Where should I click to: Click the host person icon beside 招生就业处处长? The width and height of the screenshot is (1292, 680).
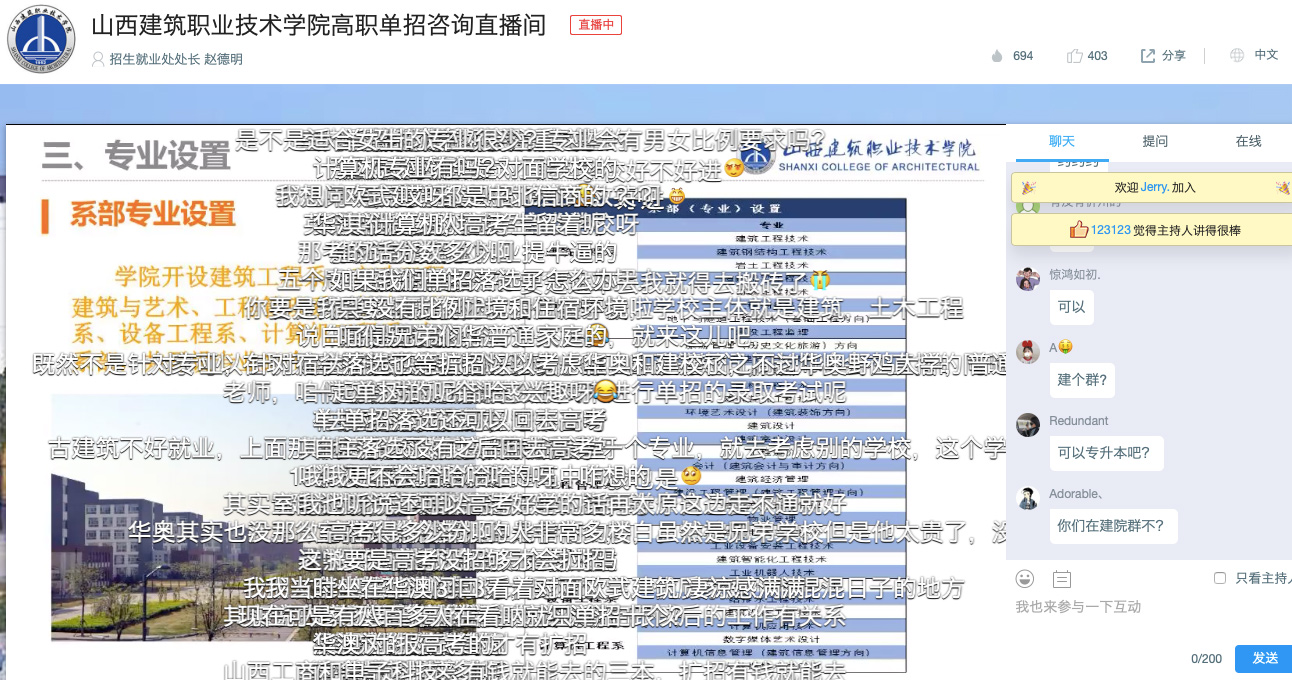point(98,60)
